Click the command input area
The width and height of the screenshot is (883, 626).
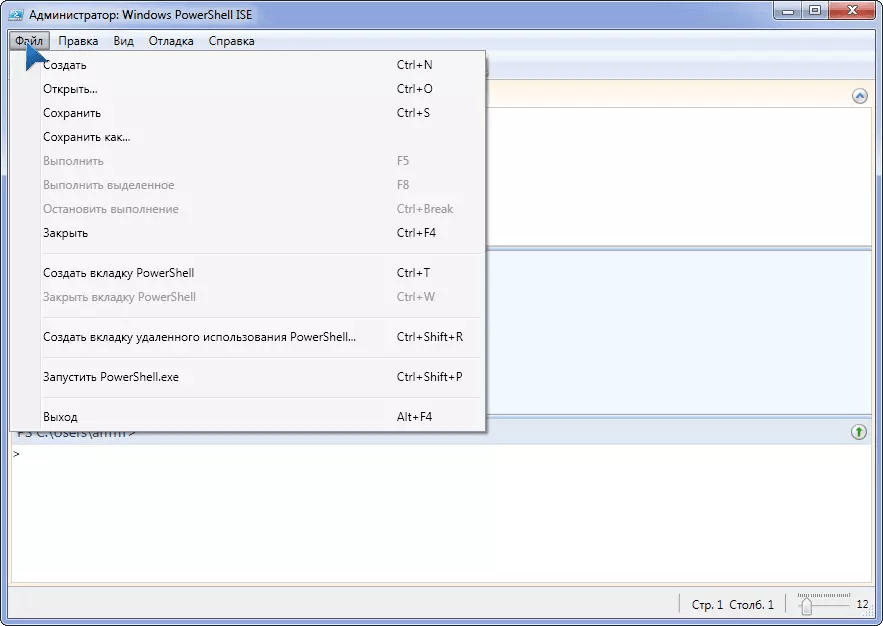(x=442, y=513)
